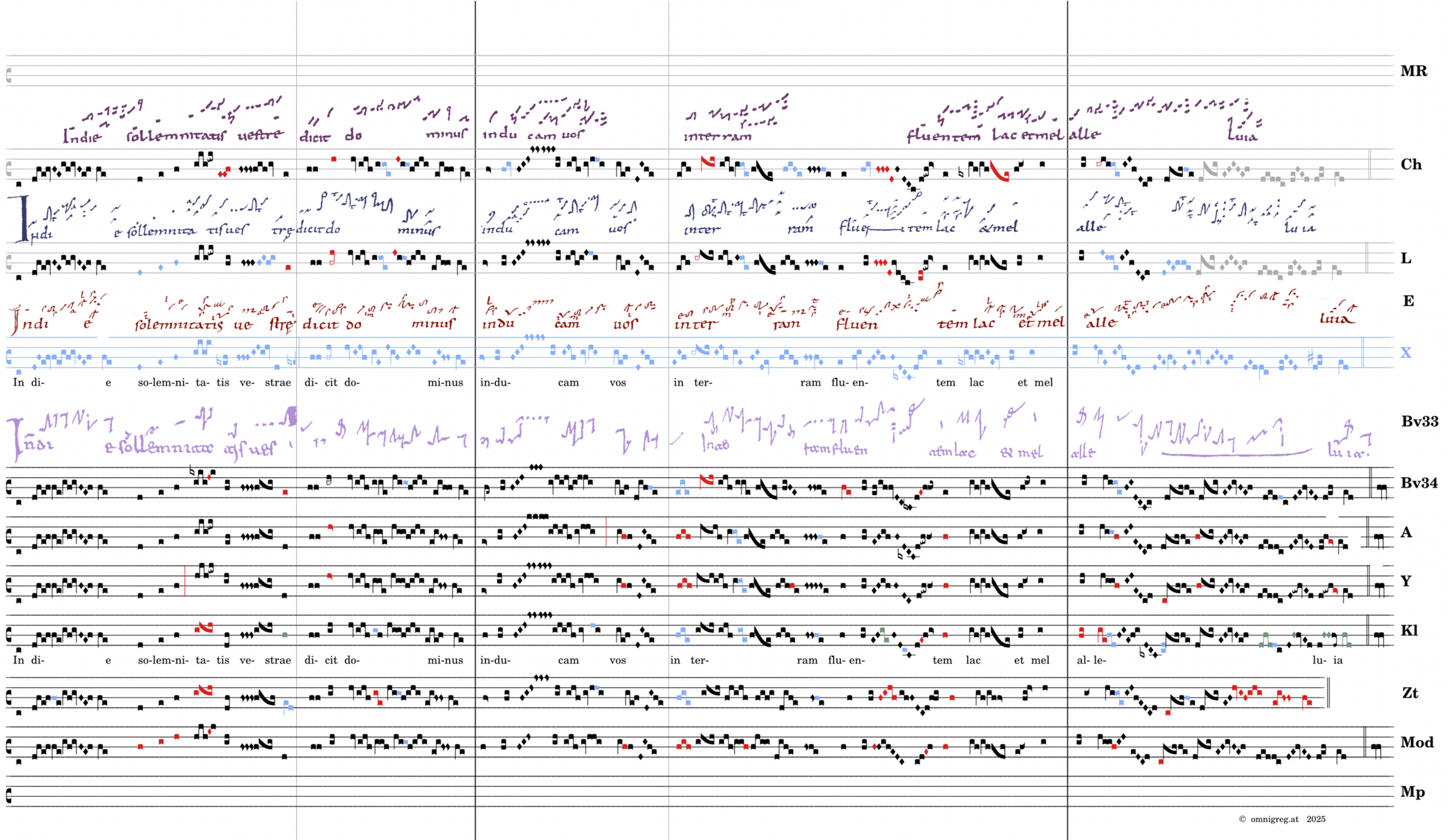Click the red initial 'Indi' text in E row
This screenshot has height=840, width=1447.
(30, 323)
